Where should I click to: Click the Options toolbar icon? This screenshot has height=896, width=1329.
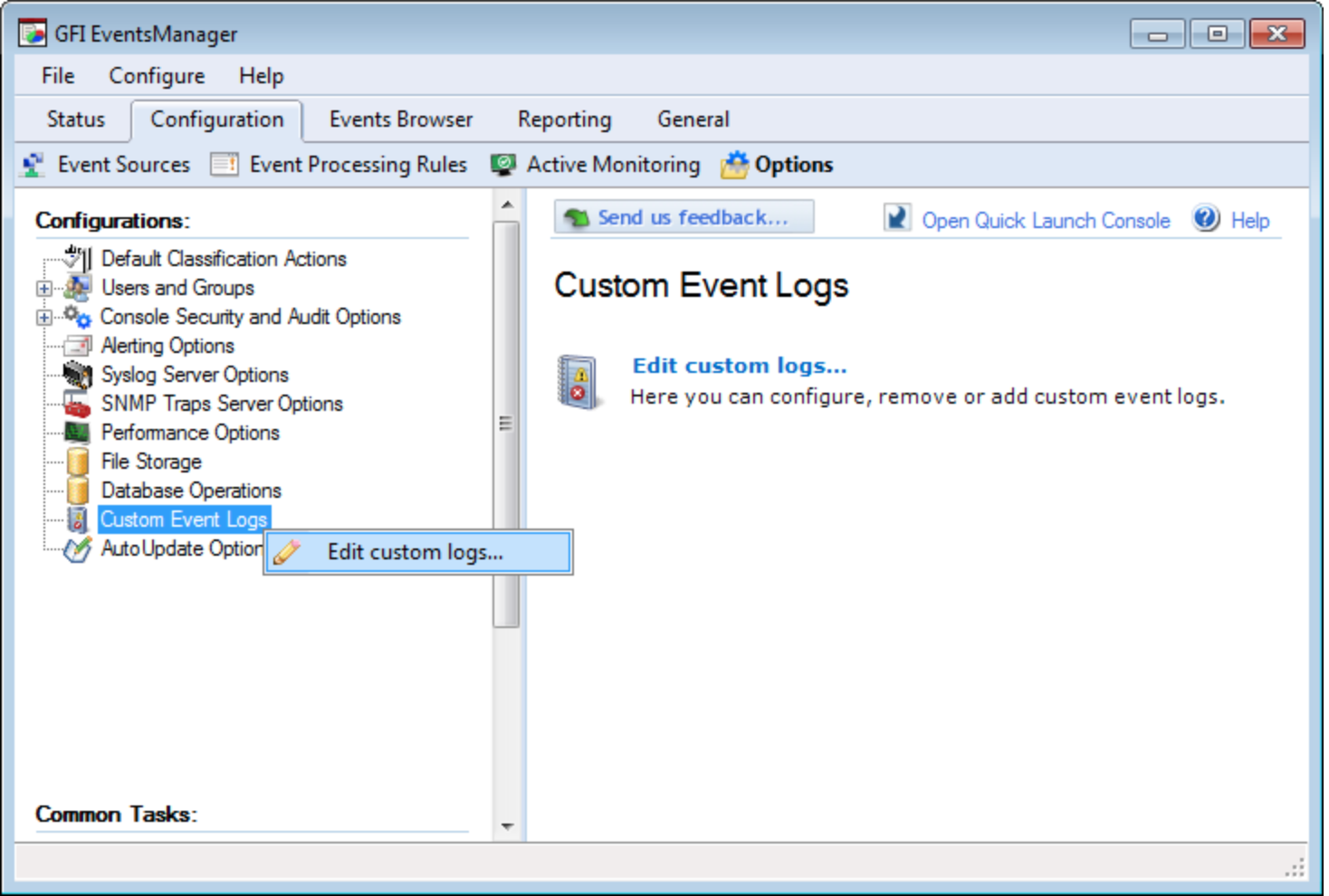point(734,165)
